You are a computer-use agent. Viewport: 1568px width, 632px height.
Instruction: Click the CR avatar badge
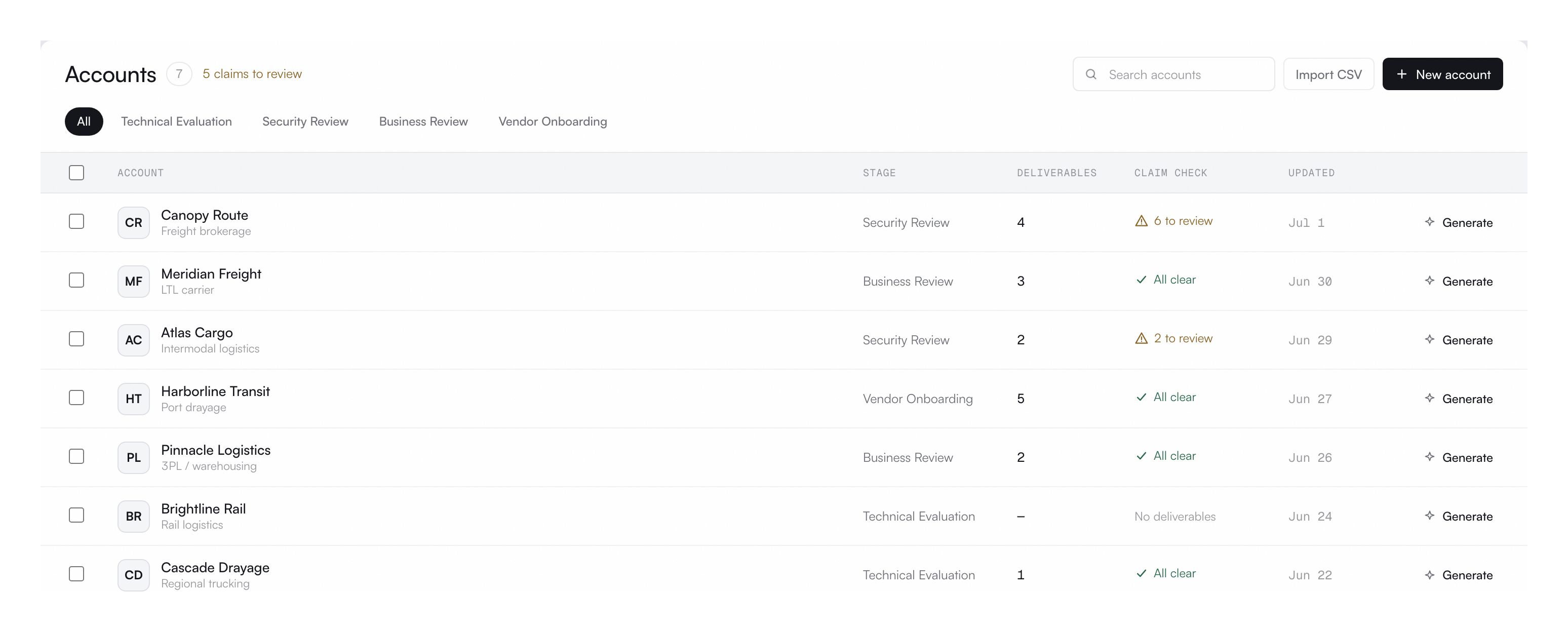pyautogui.click(x=133, y=222)
